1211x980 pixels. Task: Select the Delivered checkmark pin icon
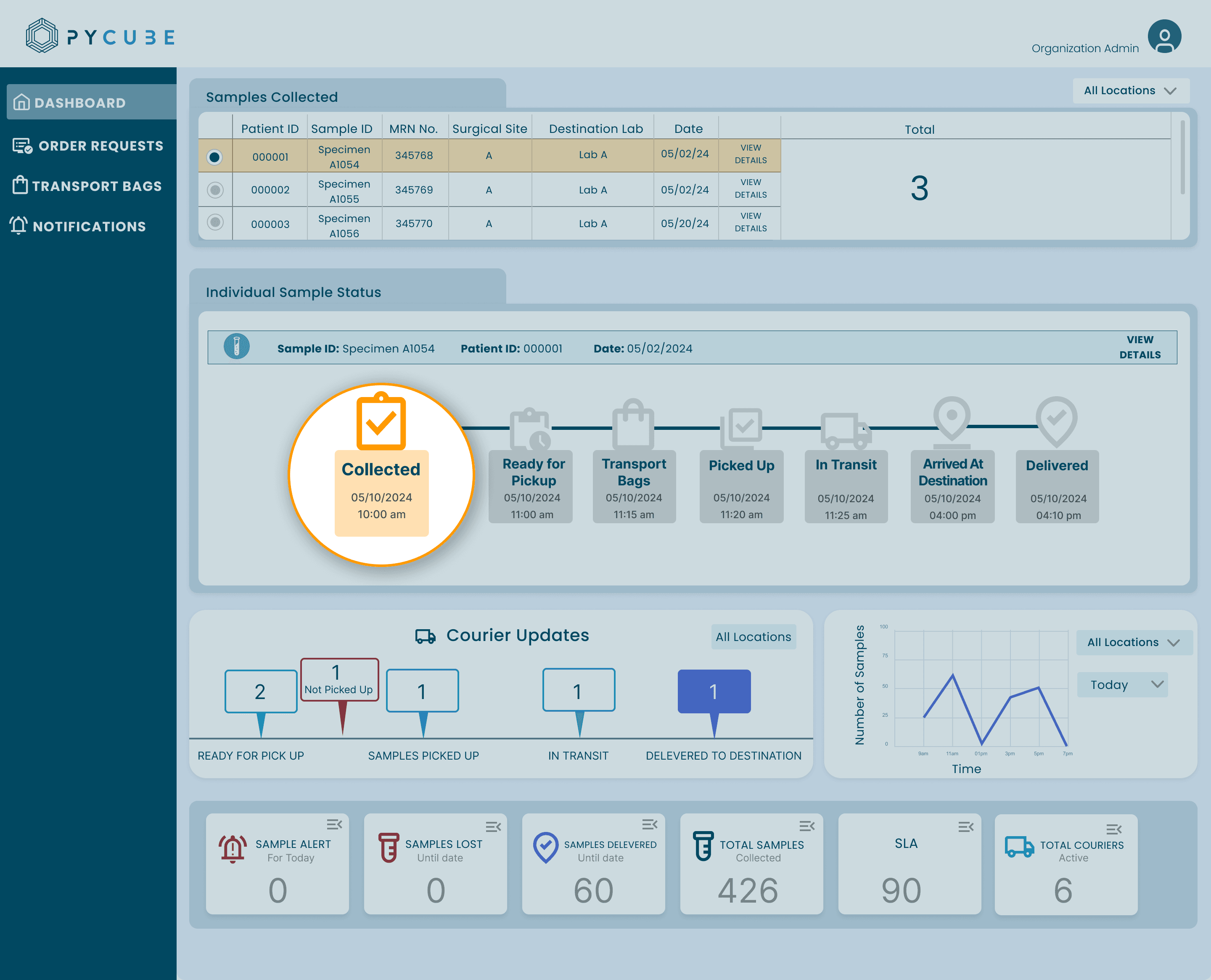[1056, 422]
